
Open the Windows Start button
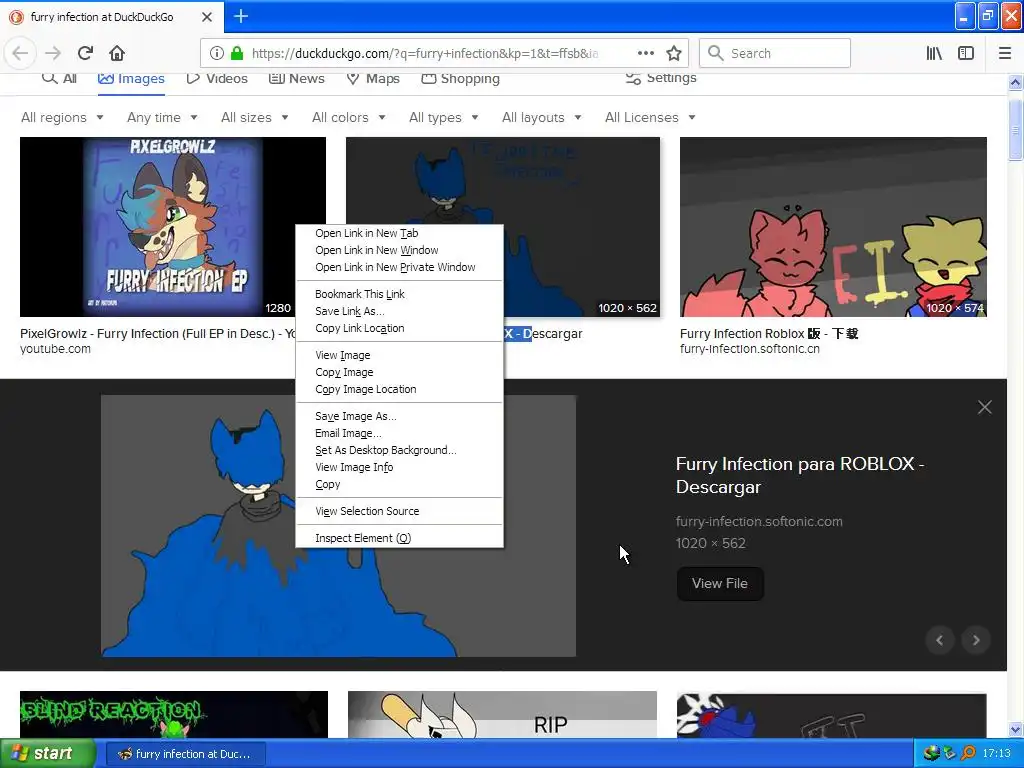coord(48,753)
